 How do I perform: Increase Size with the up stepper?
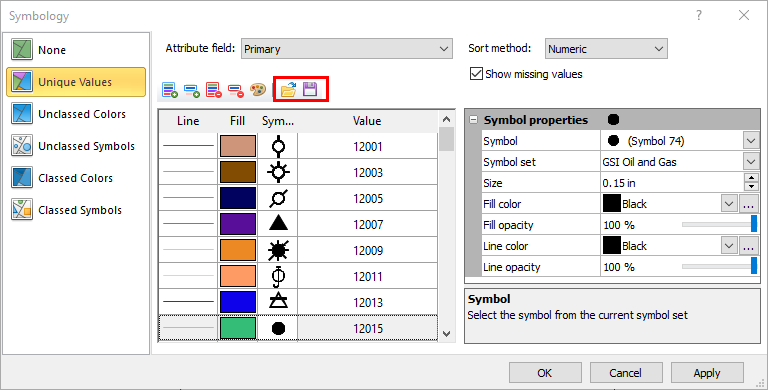[x=751, y=178]
